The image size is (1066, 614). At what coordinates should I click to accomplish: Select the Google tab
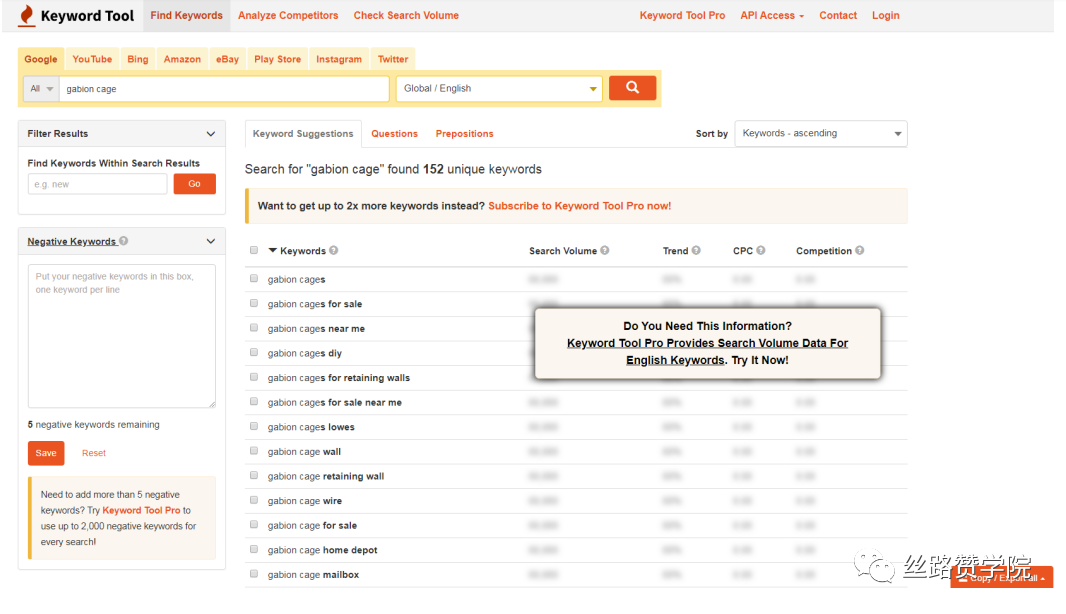[41, 59]
